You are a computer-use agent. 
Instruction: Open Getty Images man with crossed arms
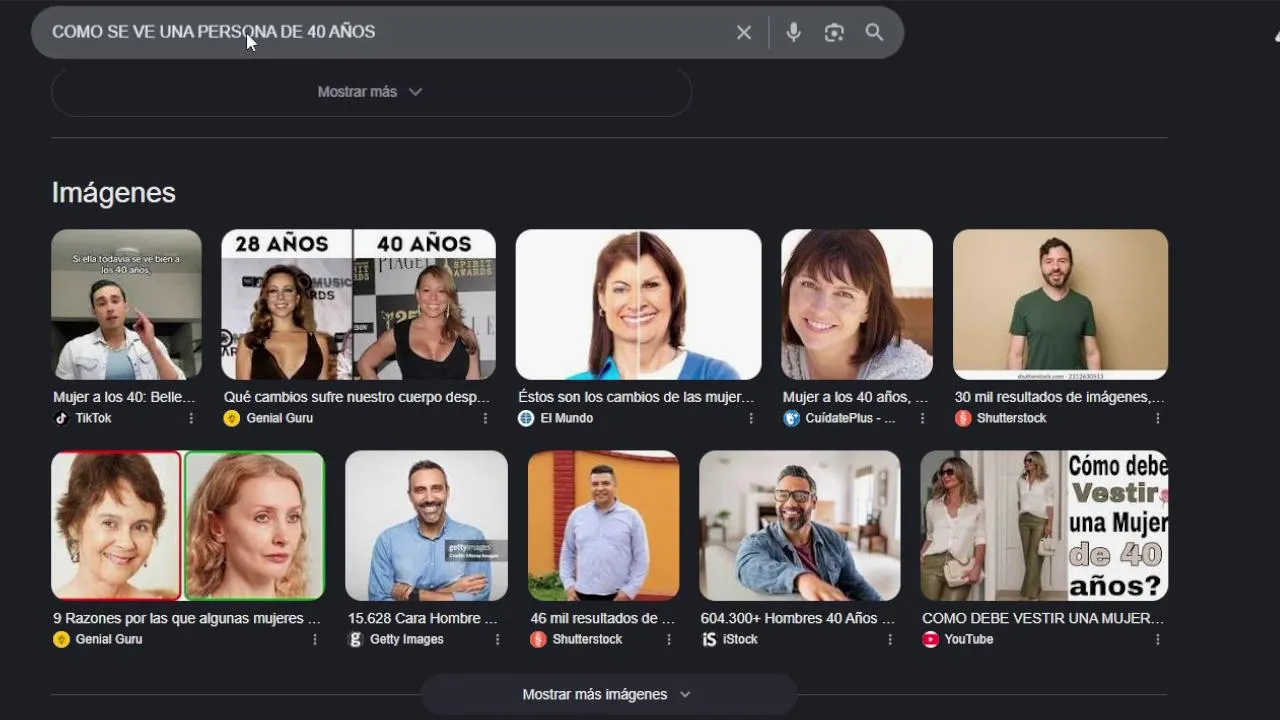[x=426, y=525]
